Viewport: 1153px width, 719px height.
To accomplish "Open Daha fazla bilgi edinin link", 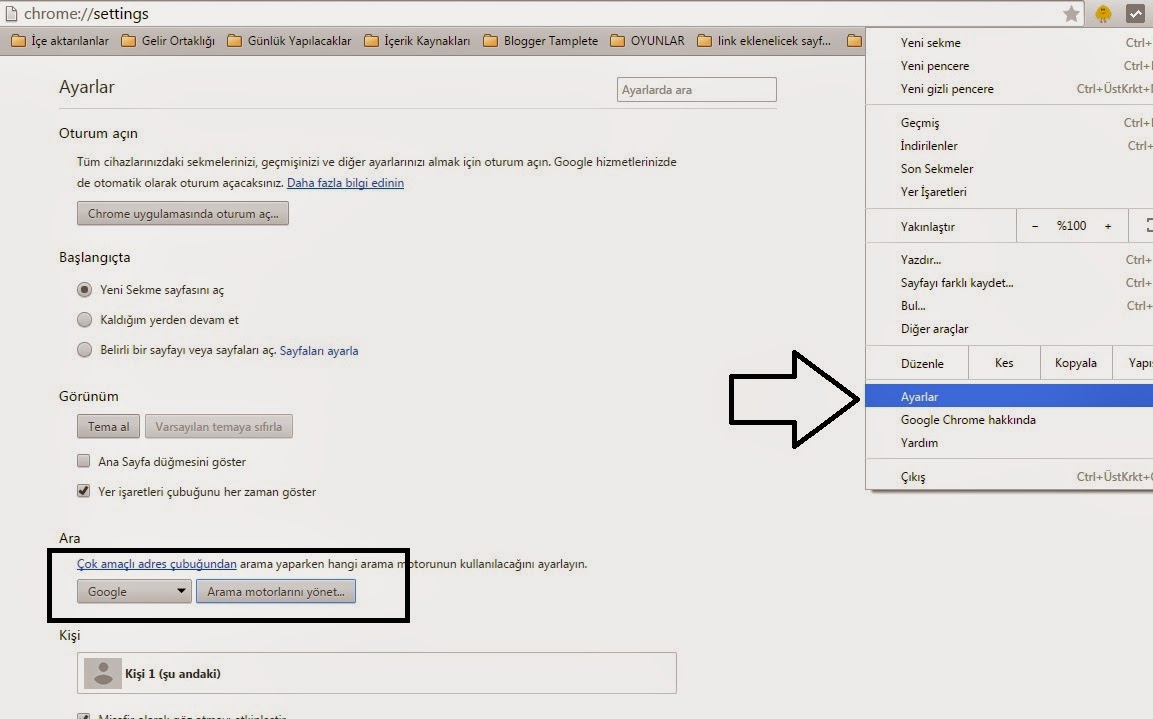I will click(x=345, y=182).
